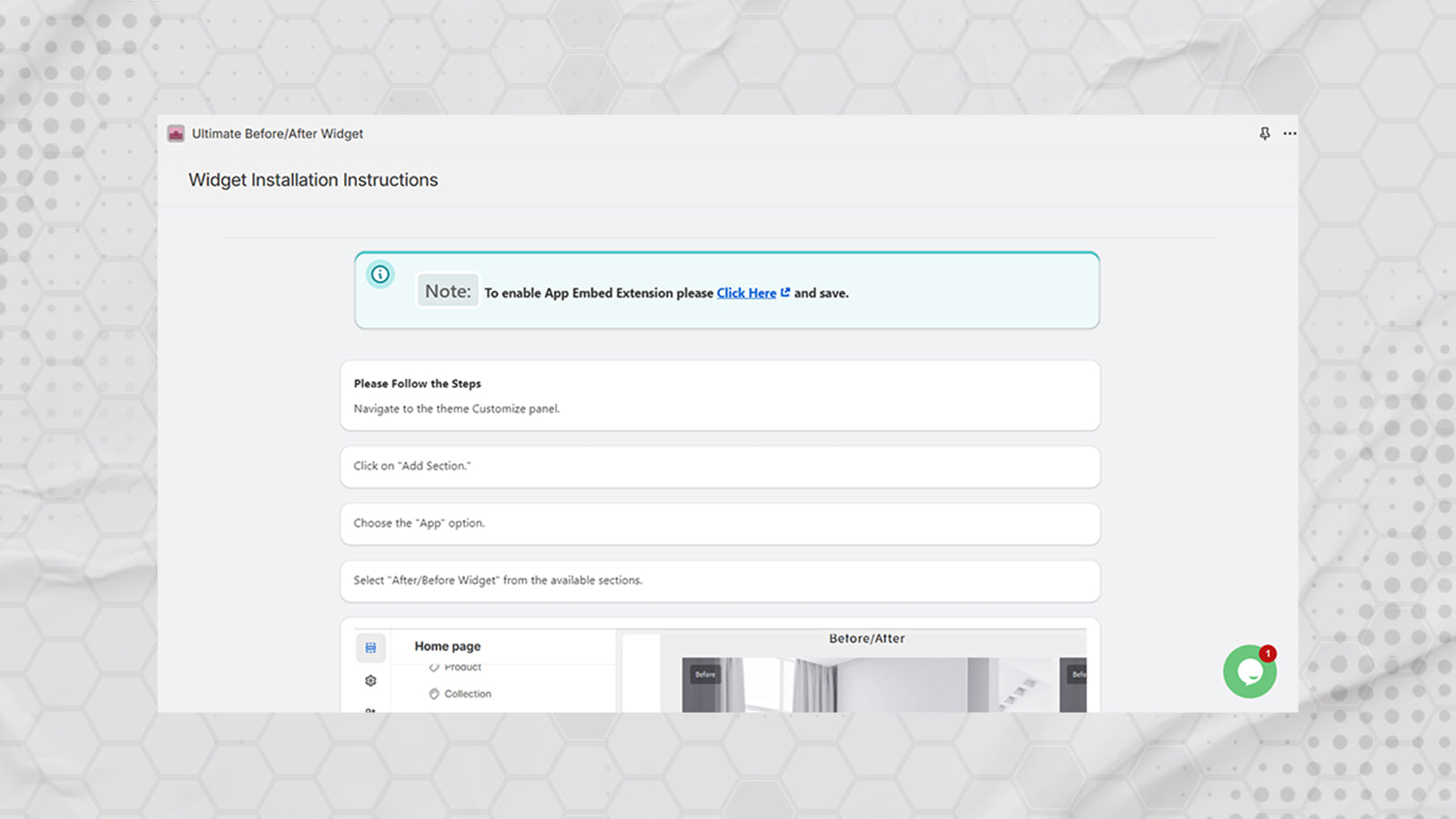
Task: Open the live chat bubble
Action: (1249, 671)
